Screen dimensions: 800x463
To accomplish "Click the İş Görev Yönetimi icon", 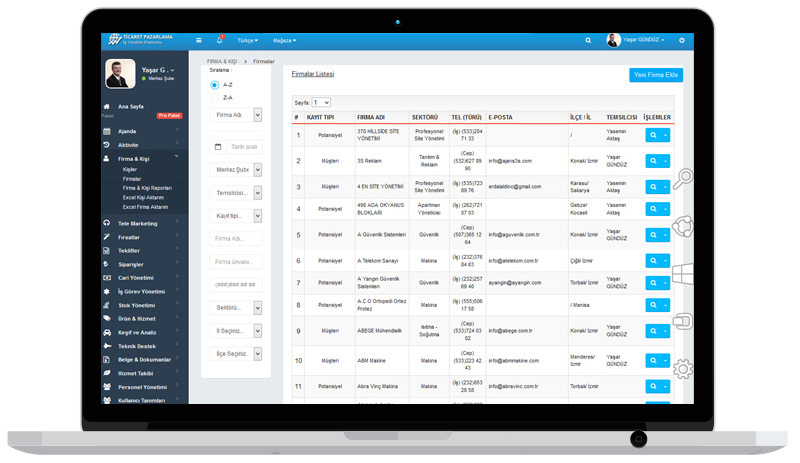I will pyautogui.click(x=107, y=291).
